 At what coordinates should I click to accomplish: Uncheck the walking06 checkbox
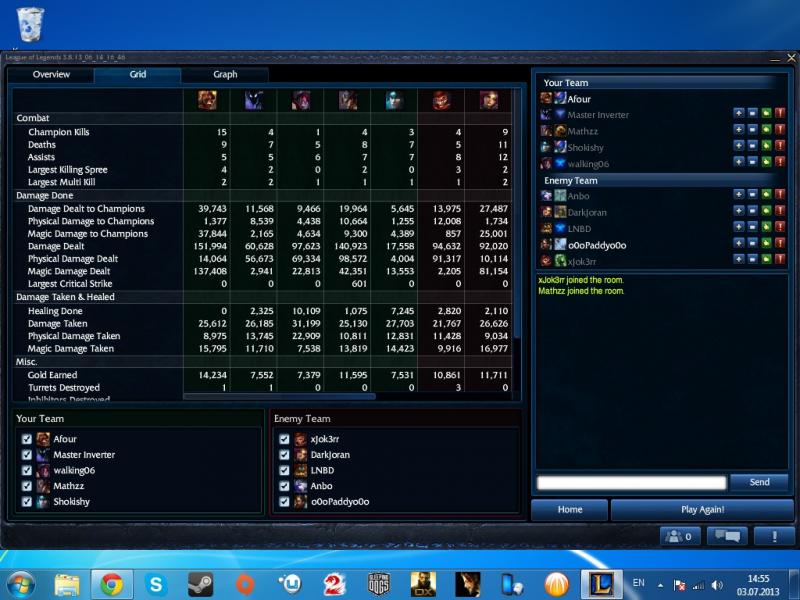27,470
